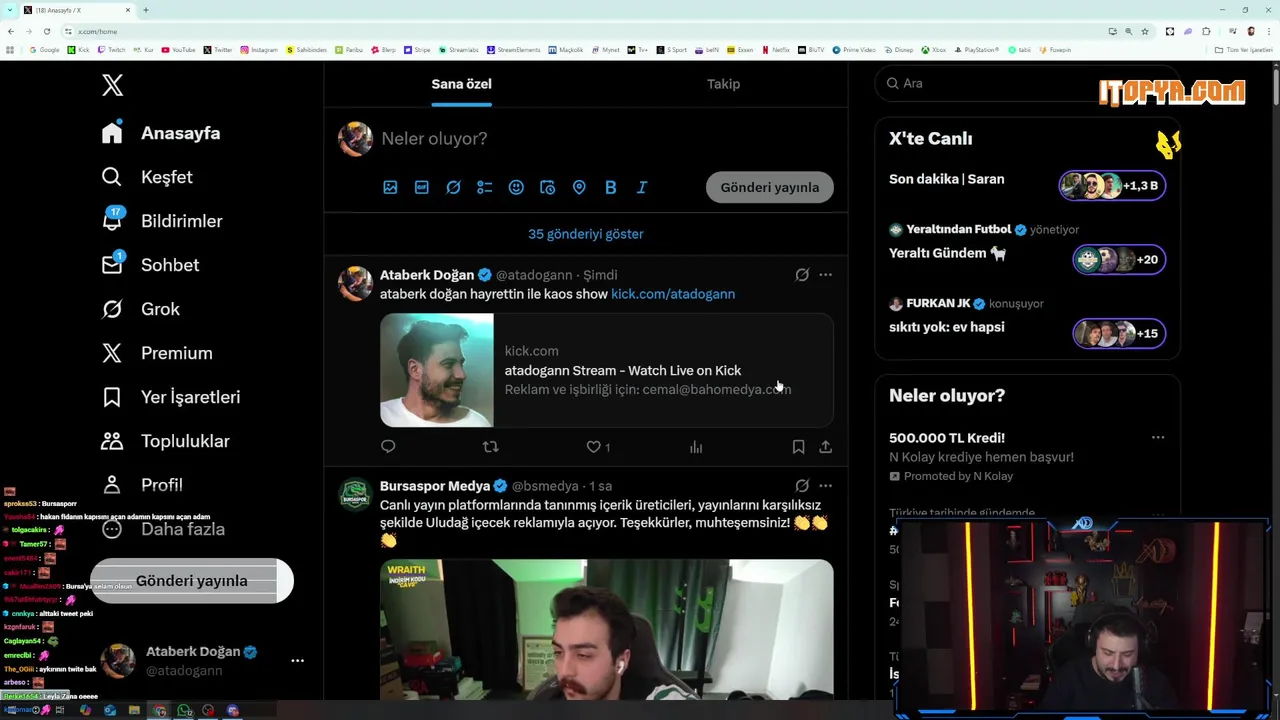Add a poll to the post

click(485, 187)
